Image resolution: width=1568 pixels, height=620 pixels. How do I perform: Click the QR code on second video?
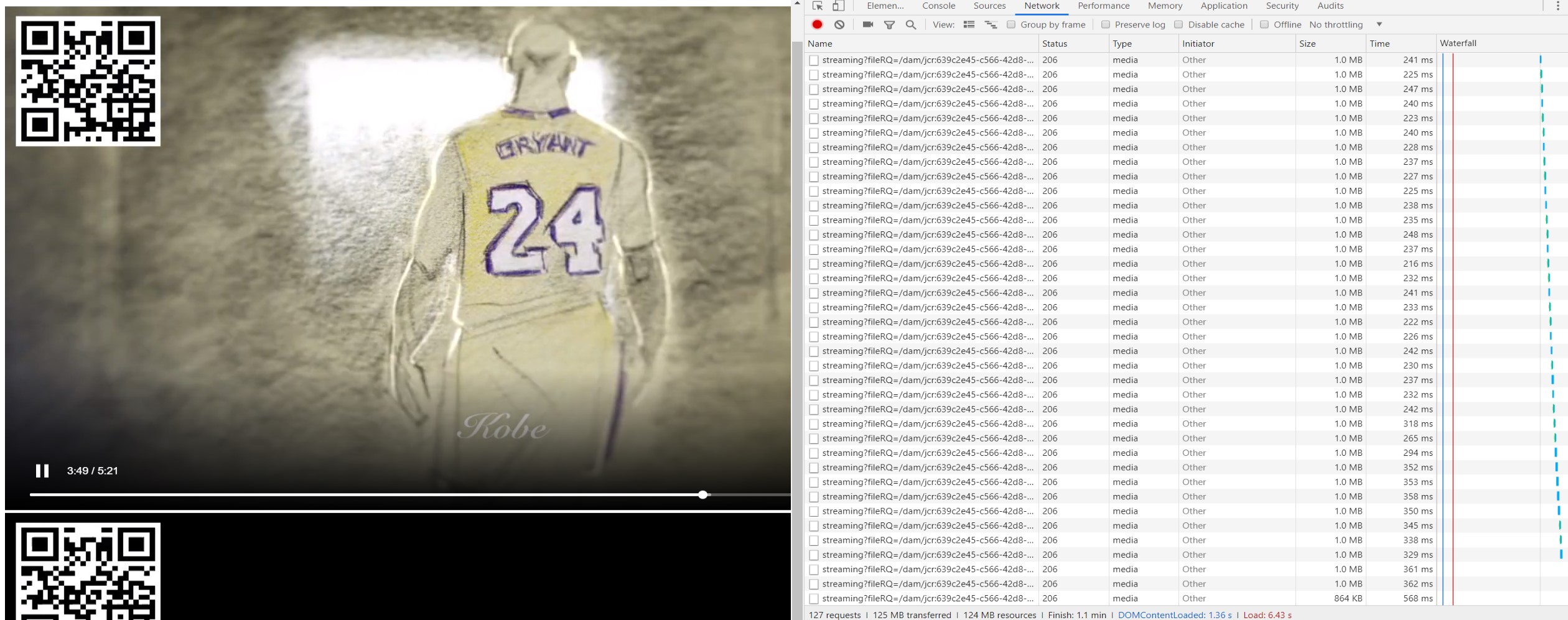tap(88, 571)
